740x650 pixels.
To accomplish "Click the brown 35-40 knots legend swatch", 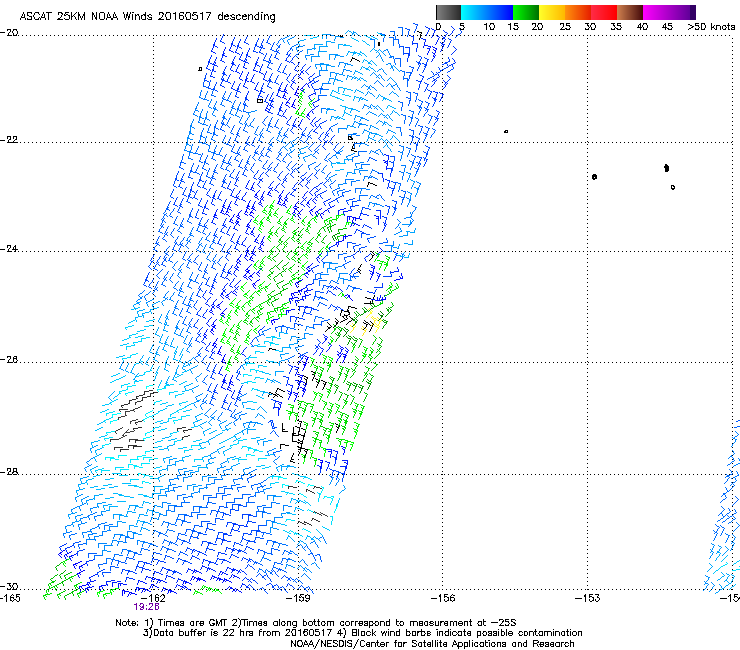I will [630, 12].
